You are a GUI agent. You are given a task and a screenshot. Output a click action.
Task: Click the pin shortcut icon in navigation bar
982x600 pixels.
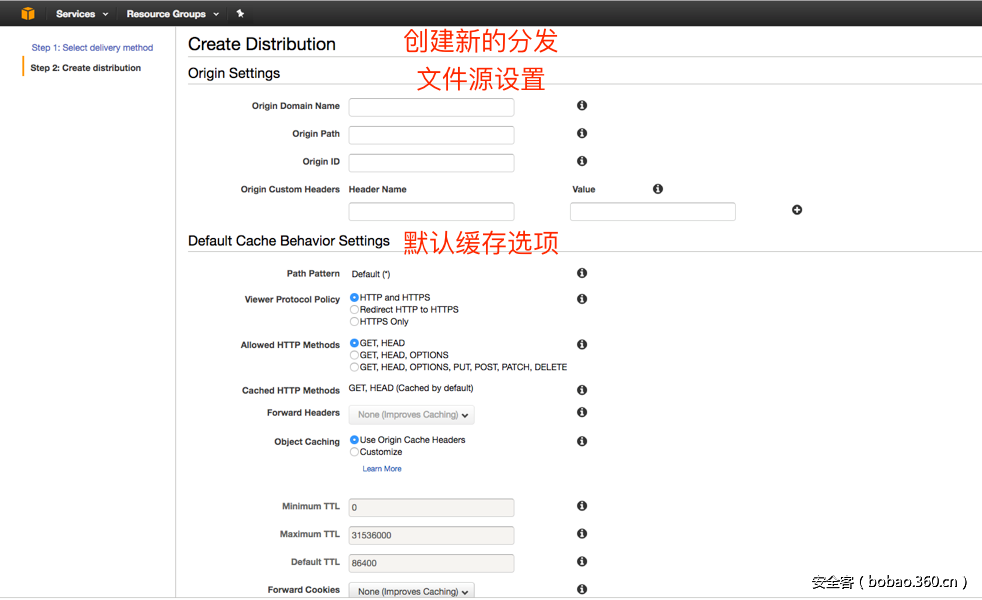coord(239,13)
